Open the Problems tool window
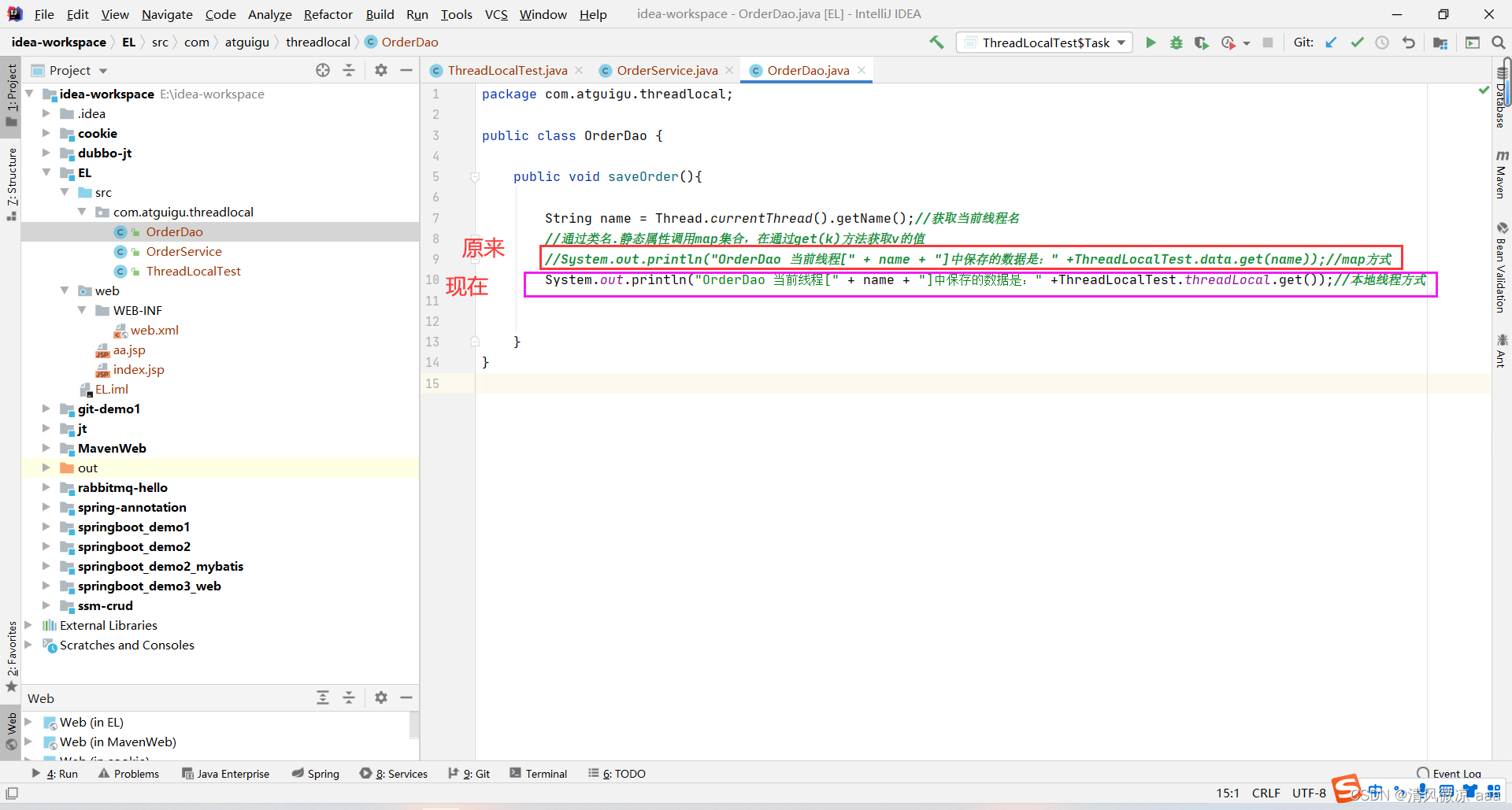 pos(129,774)
